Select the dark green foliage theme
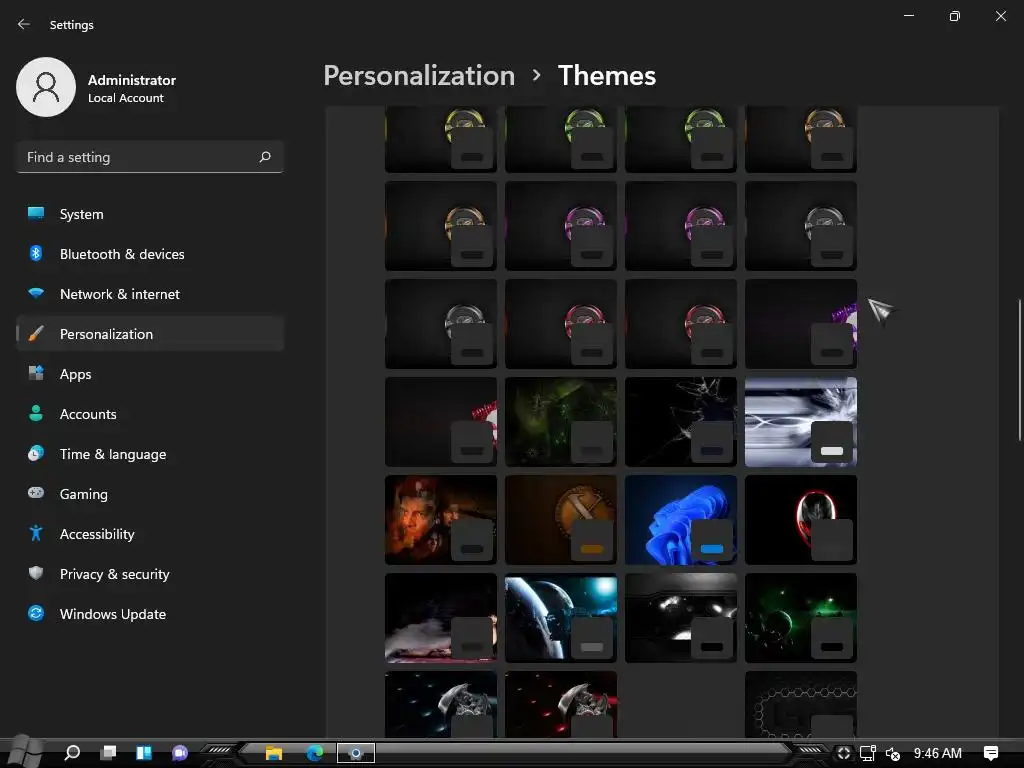 pyautogui.click(x=560, y=422)
